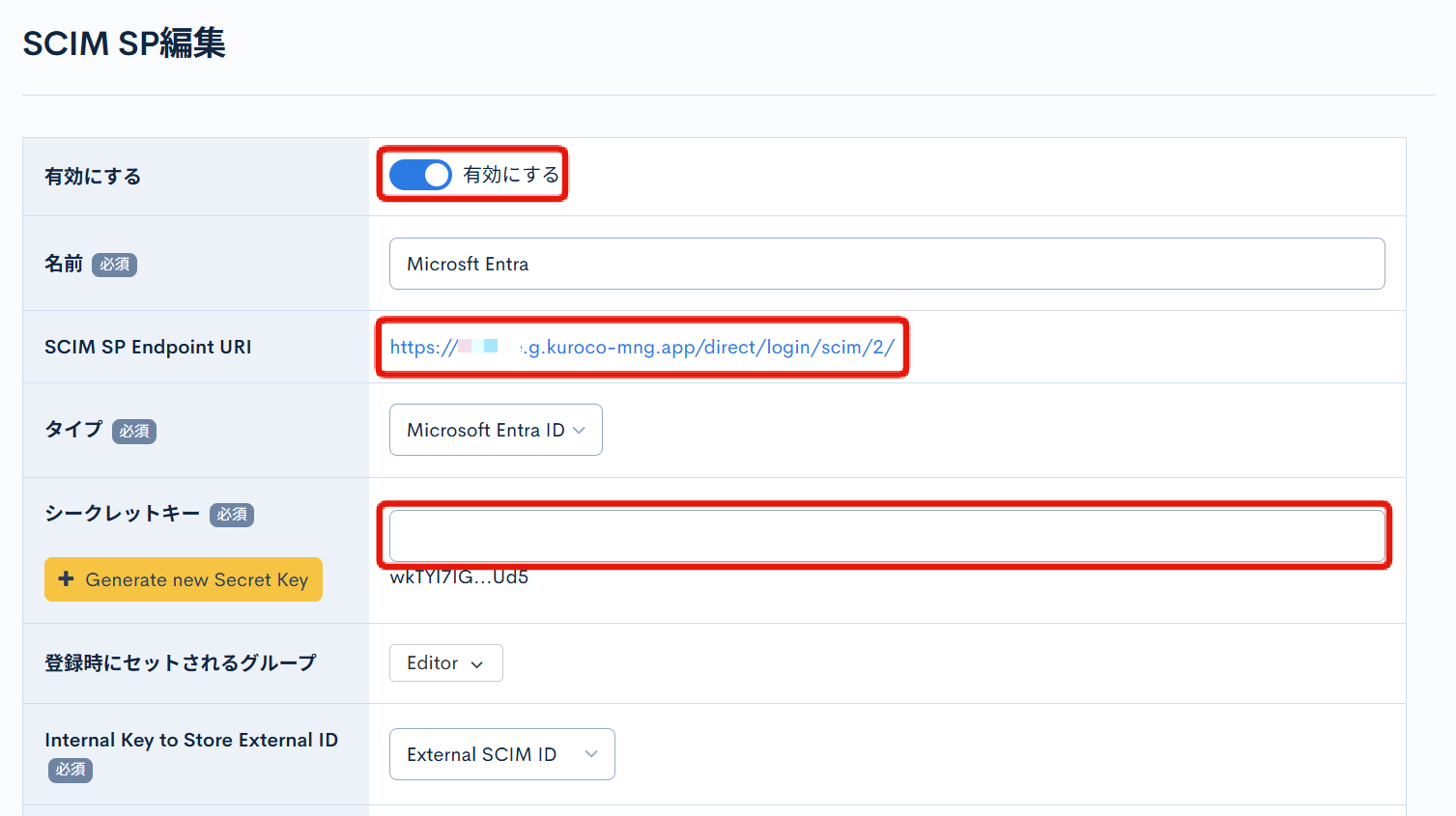
Task: Toggle the blue switch next to 有効にする
Action: coord(419,174)
